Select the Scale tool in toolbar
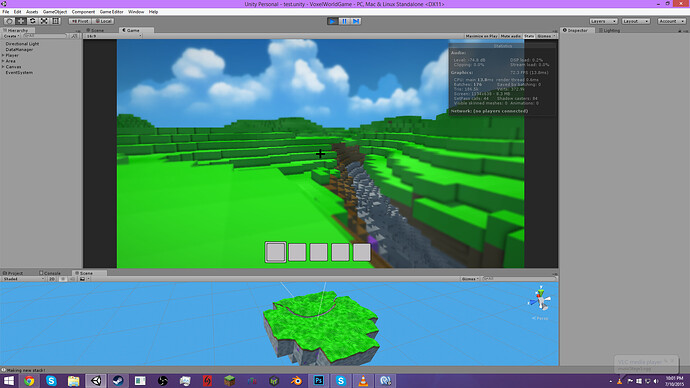 (44, 21)
